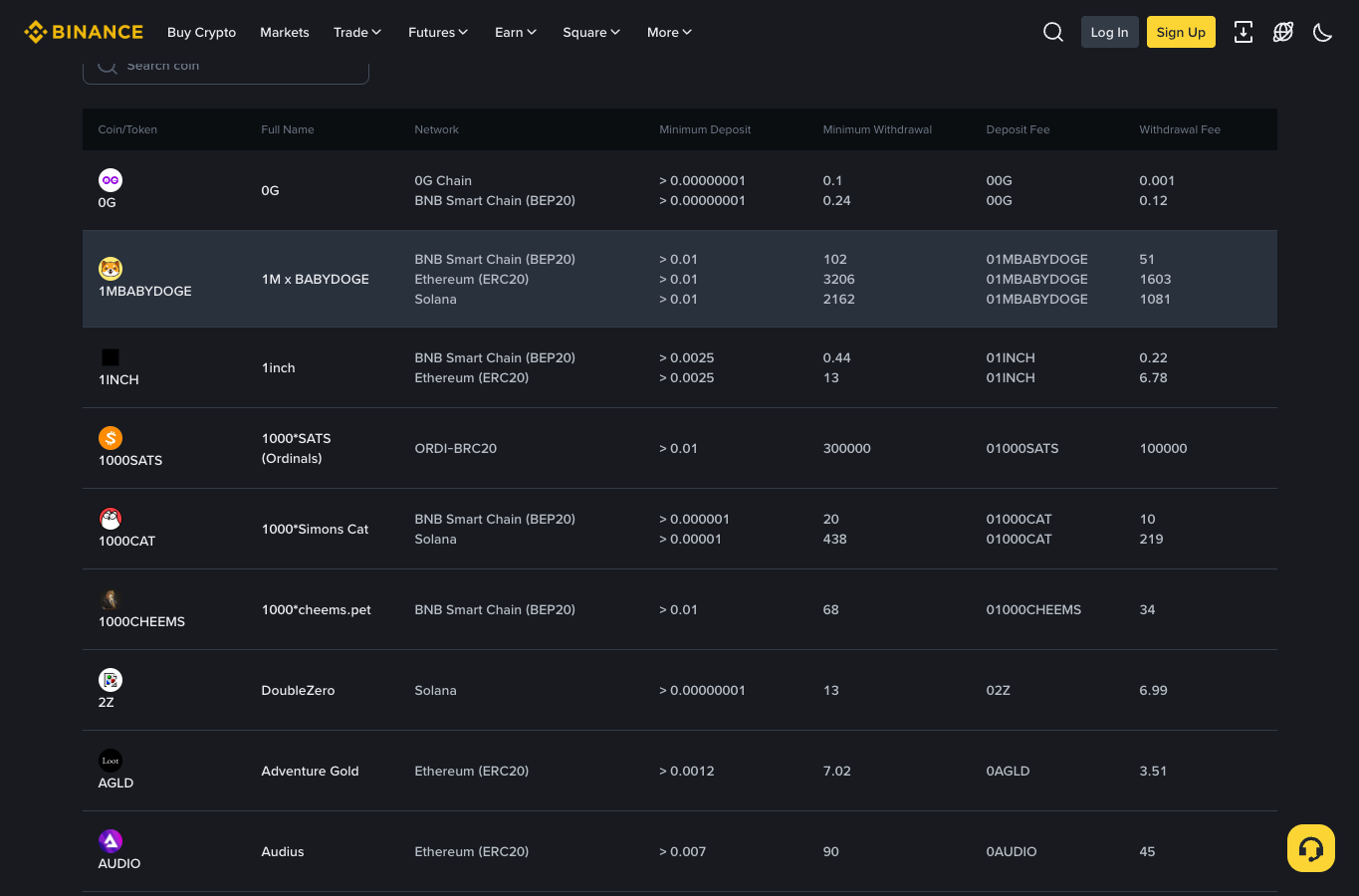Screen dimensions: 1359x896
Task: Open the Buy Crypto page
Action: (x=202, y=32)
